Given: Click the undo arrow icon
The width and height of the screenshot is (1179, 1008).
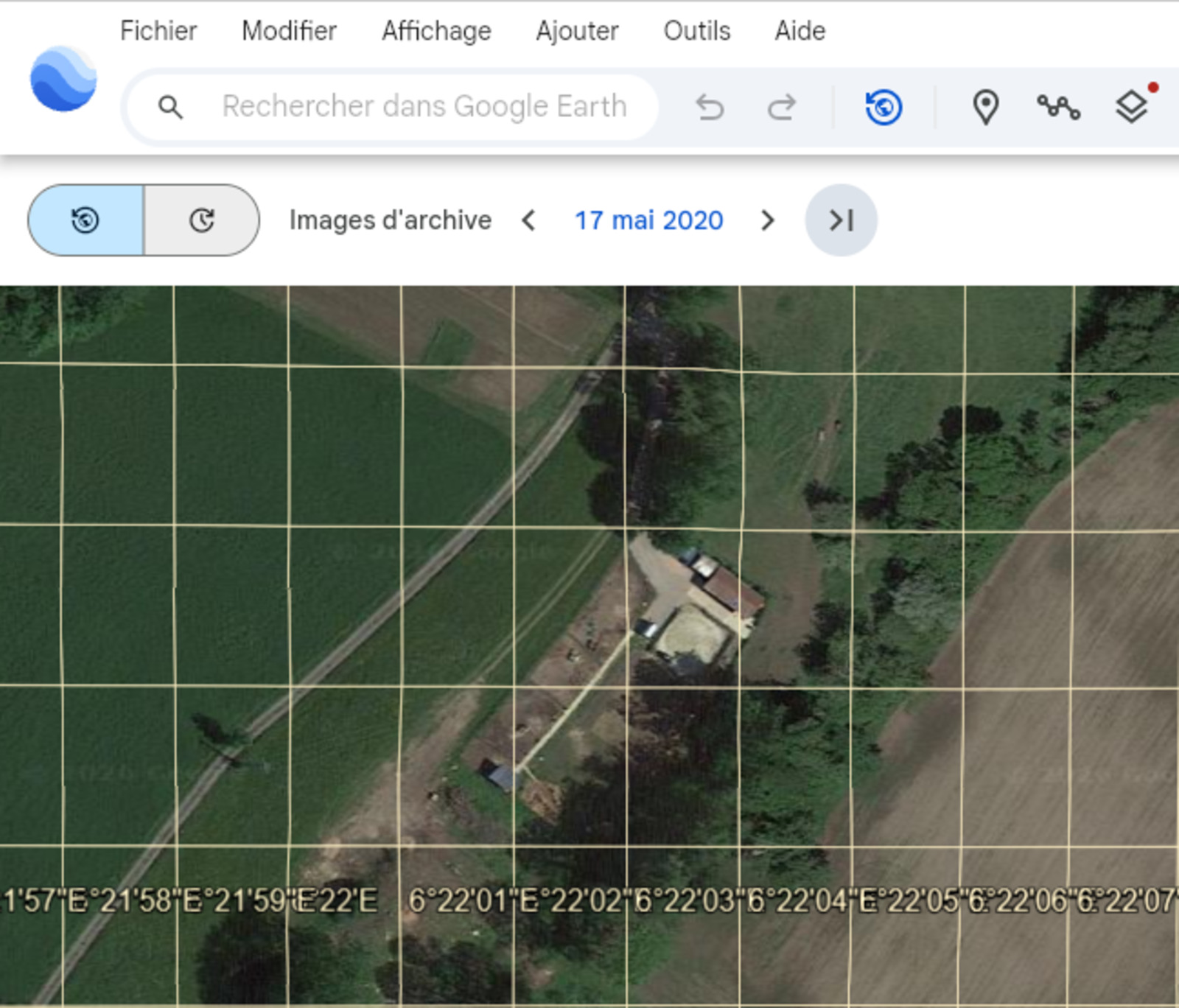Looking at the screenshot, I should 710,108.
